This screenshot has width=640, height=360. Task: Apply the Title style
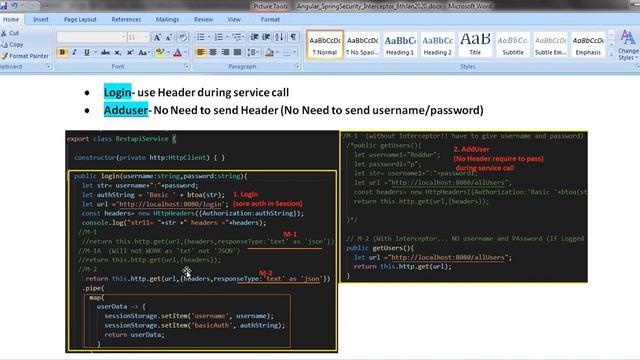coord(475,44)
